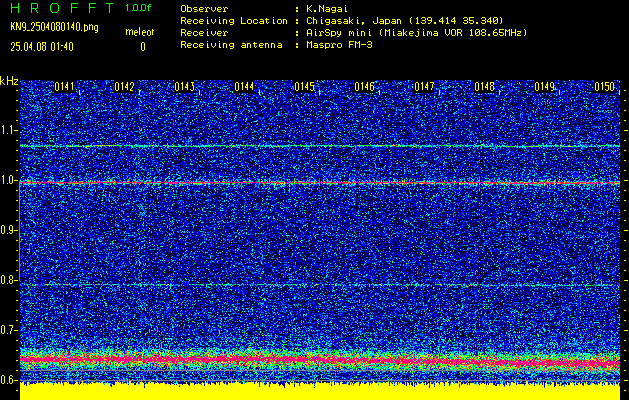Click the yellow amplitude strip at bottom
629x400 pixels.
[320, 392]
